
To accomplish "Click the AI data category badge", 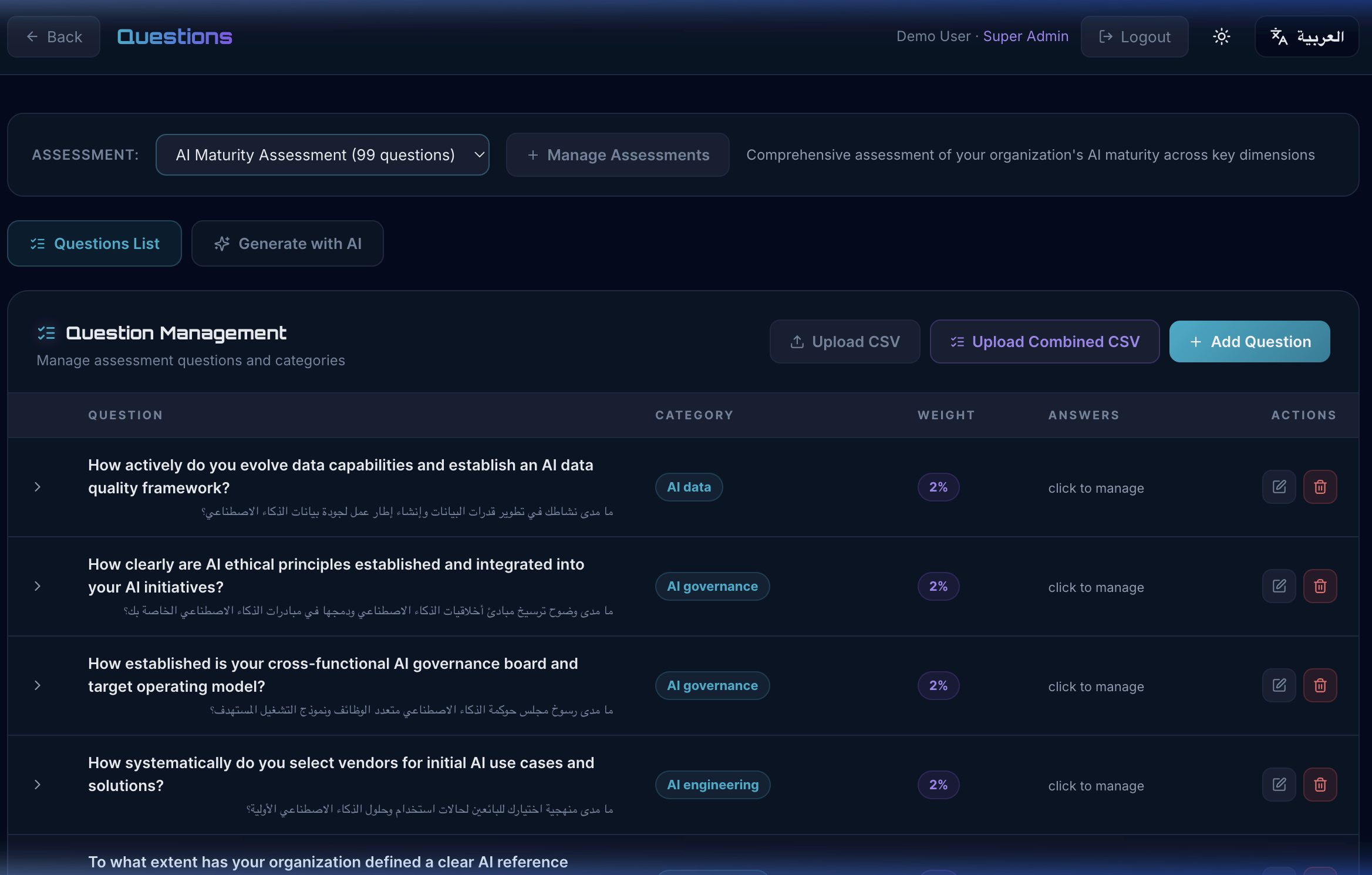I will [x=689, y=487].
